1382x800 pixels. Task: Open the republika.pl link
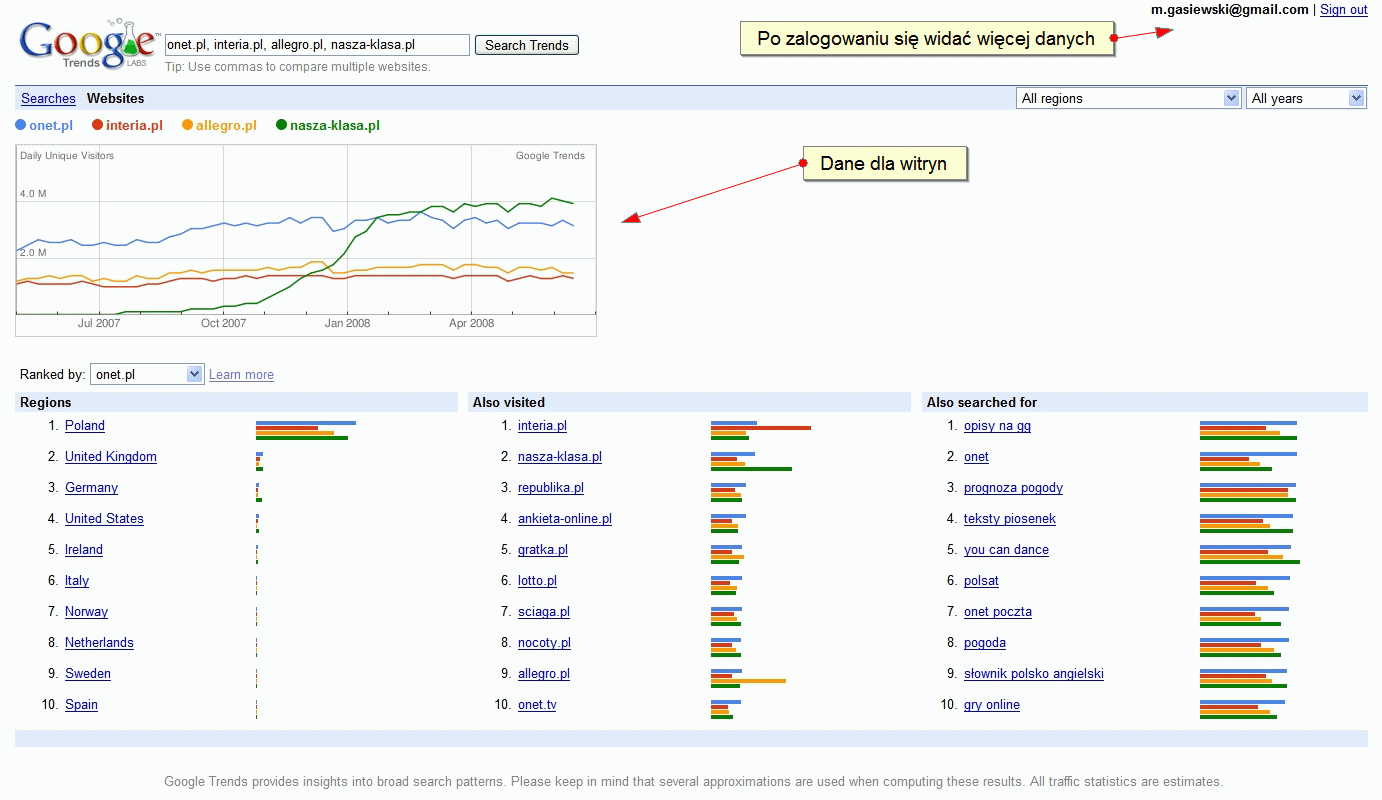click(x=551, y=487)
